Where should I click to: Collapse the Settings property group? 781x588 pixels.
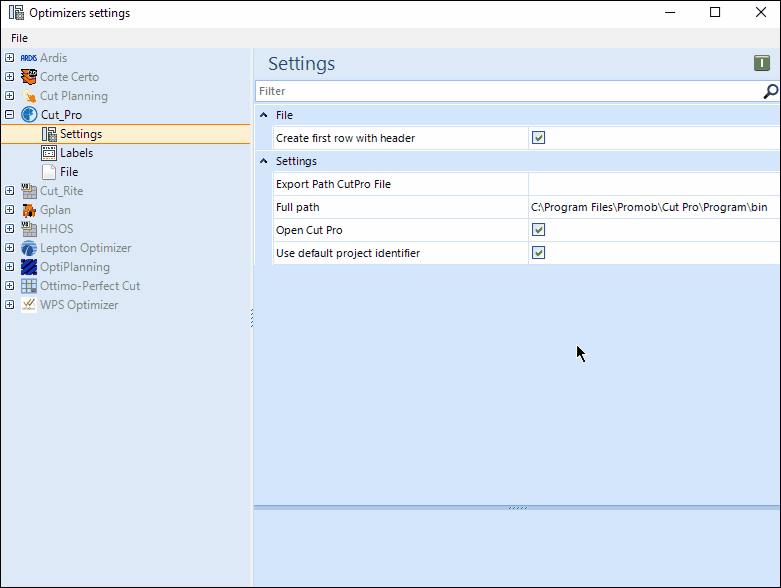[x=264, y=161]
